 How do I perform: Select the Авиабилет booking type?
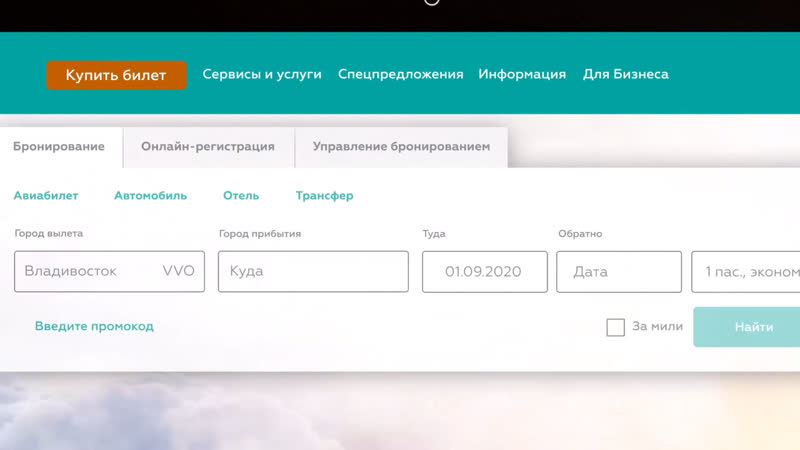coord(46,196)
